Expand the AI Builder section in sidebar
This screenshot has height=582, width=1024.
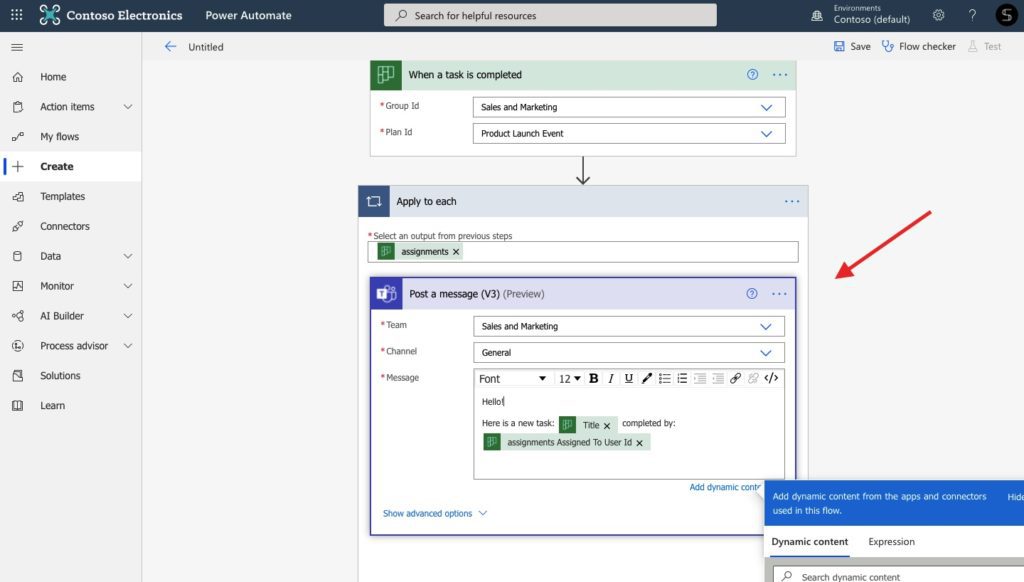(x=128, y=316)
